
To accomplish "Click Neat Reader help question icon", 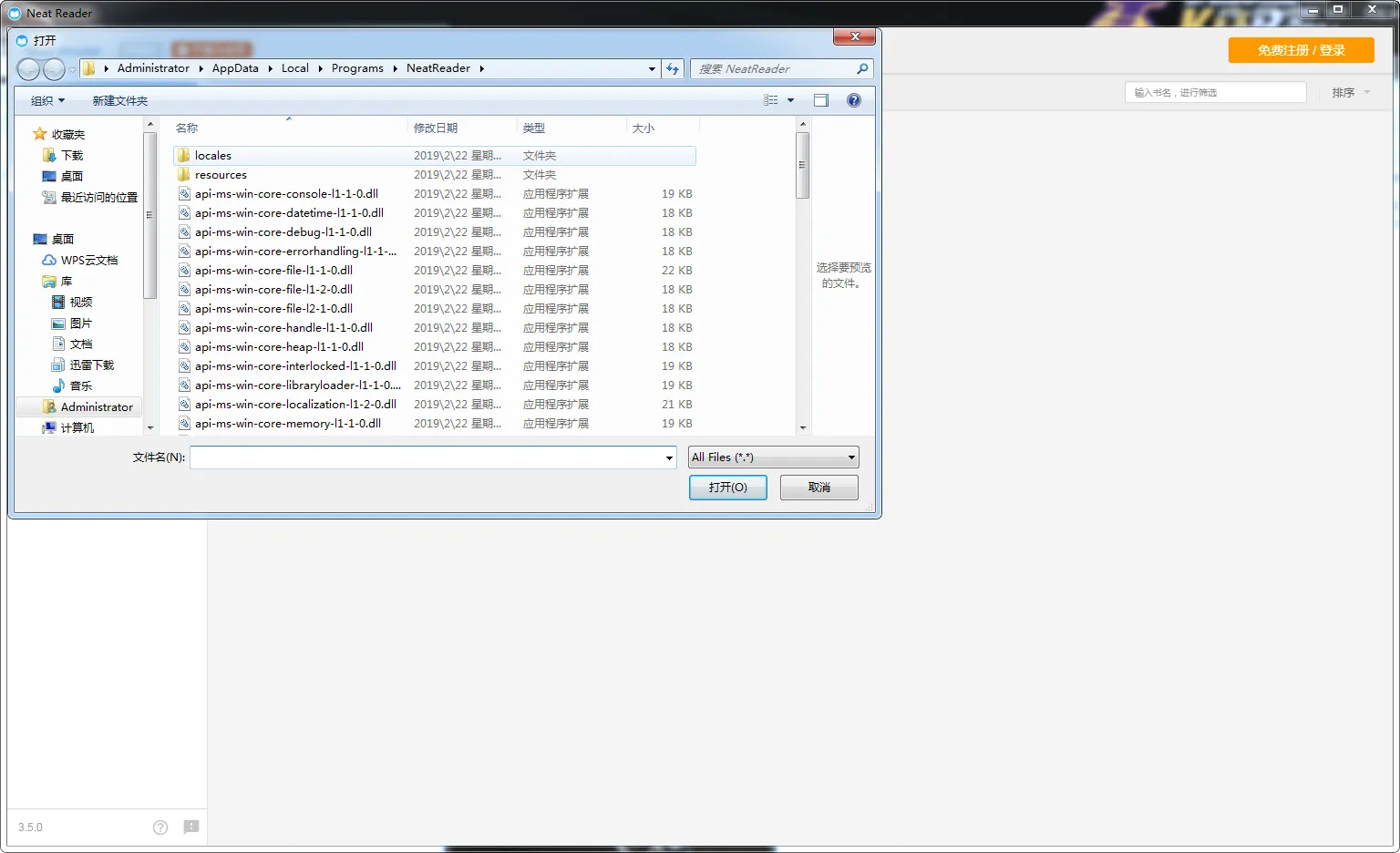I will point(160,827).
